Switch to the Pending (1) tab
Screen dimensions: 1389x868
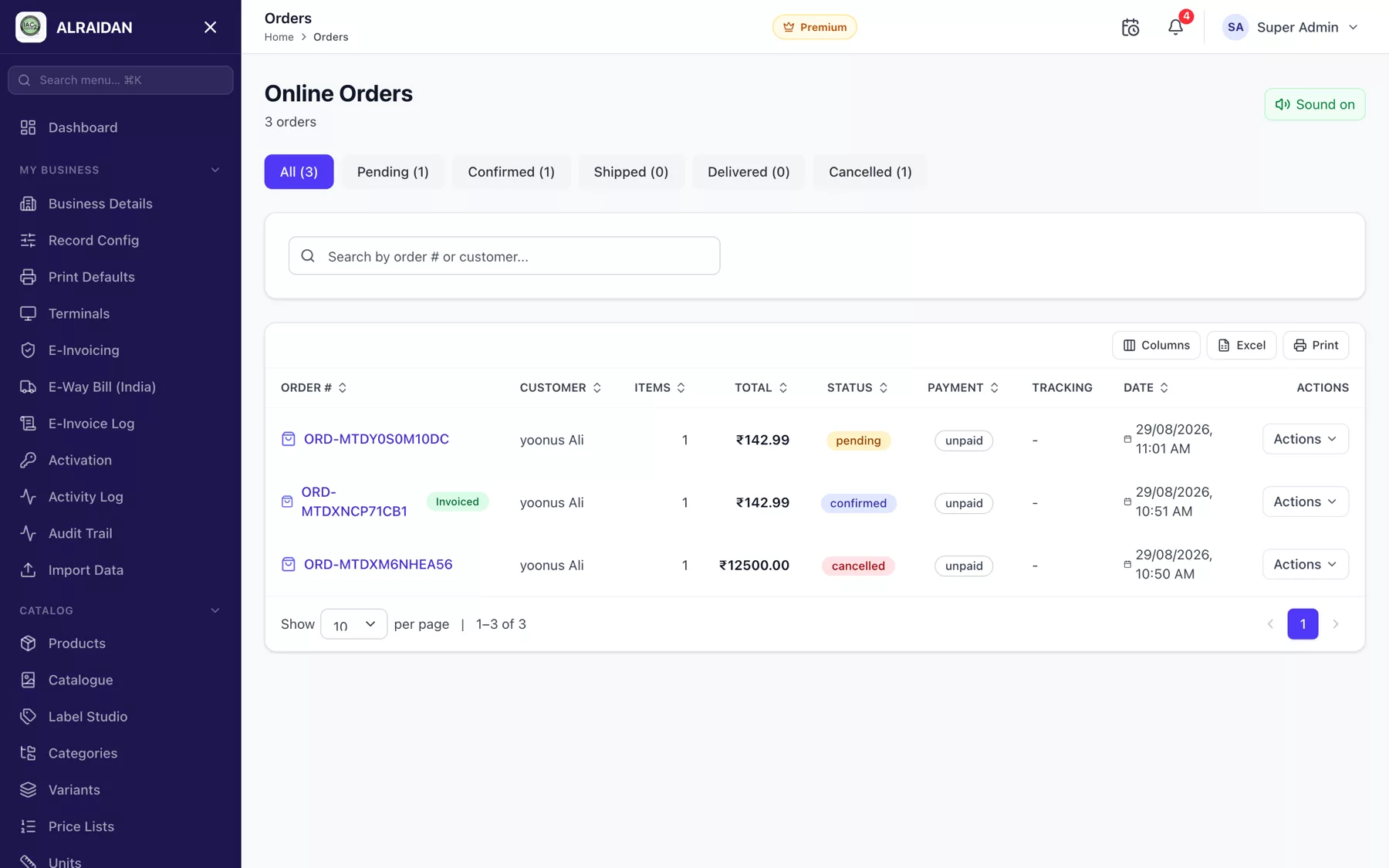(393, 172)
